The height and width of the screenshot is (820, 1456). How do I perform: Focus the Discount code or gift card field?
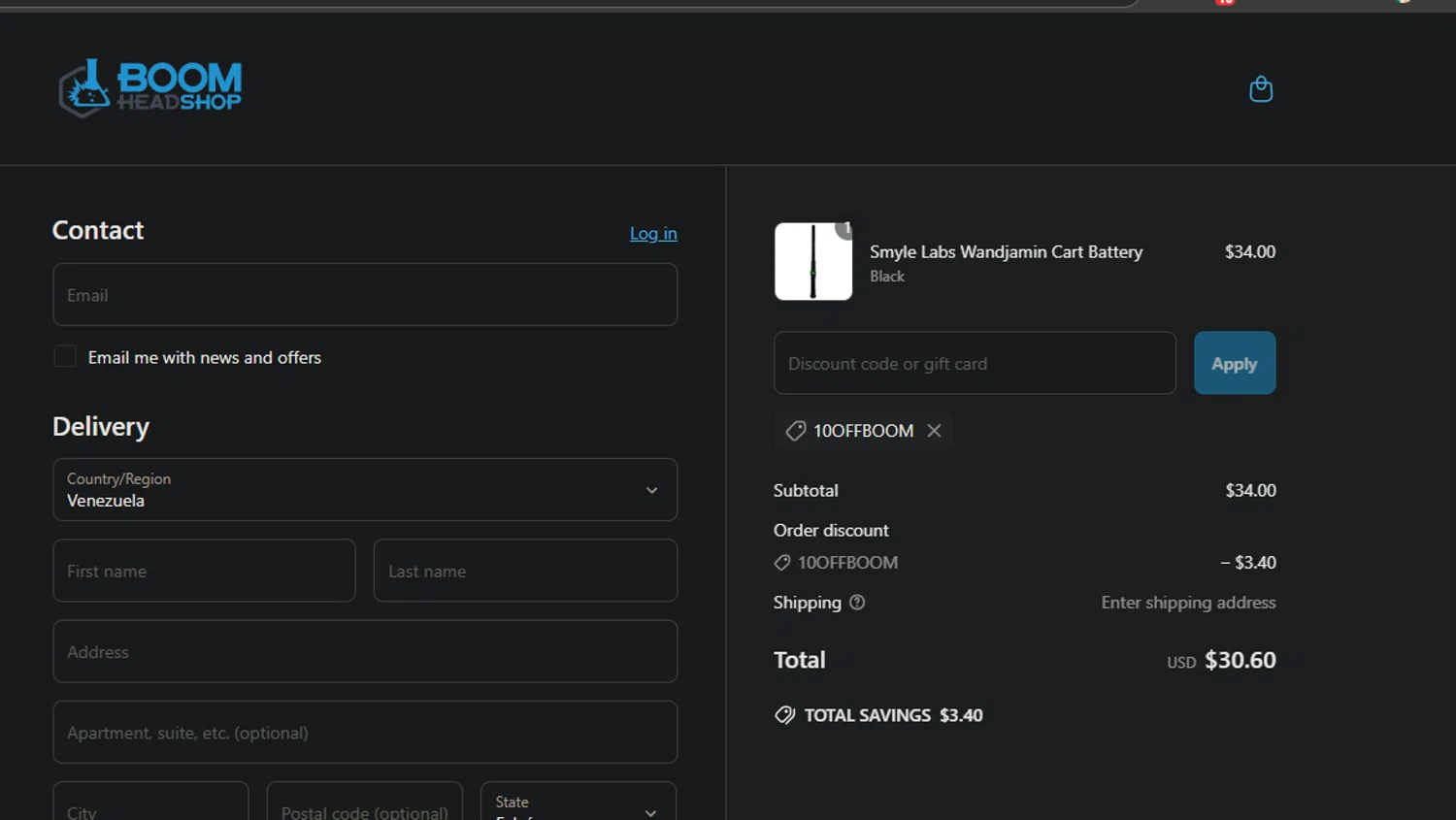(975, 363)
